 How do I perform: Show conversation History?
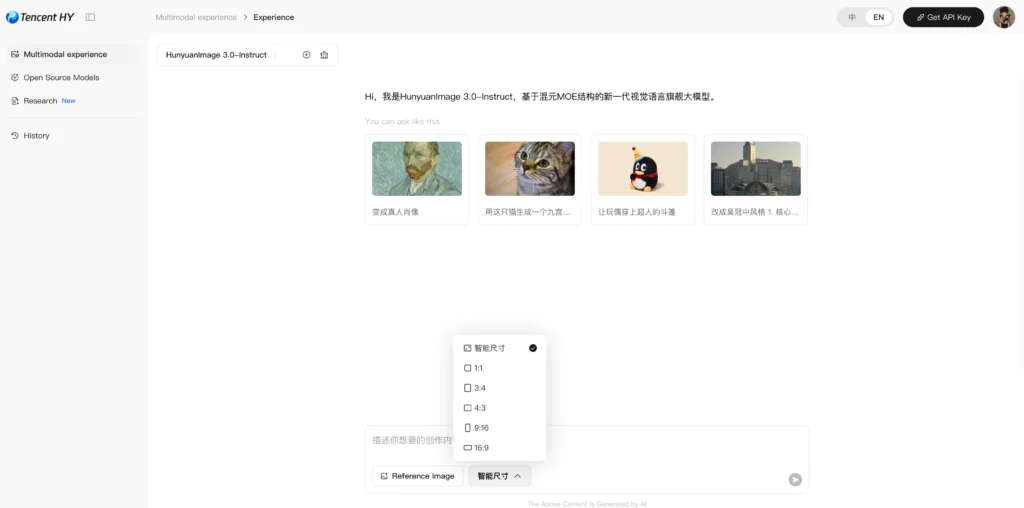point(72,136)
